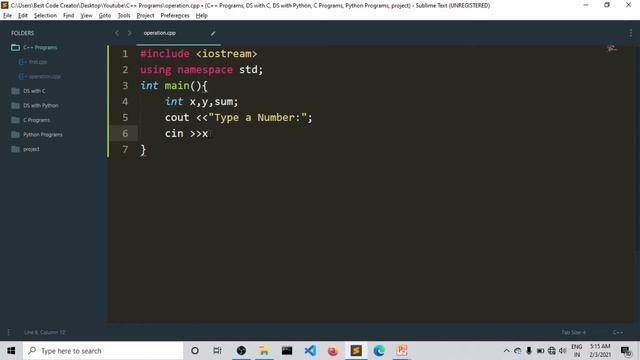The height and width of the screenshot is (360, 640).
Task: Click the Line 6, Column 12 status
Action: [44, 332]
